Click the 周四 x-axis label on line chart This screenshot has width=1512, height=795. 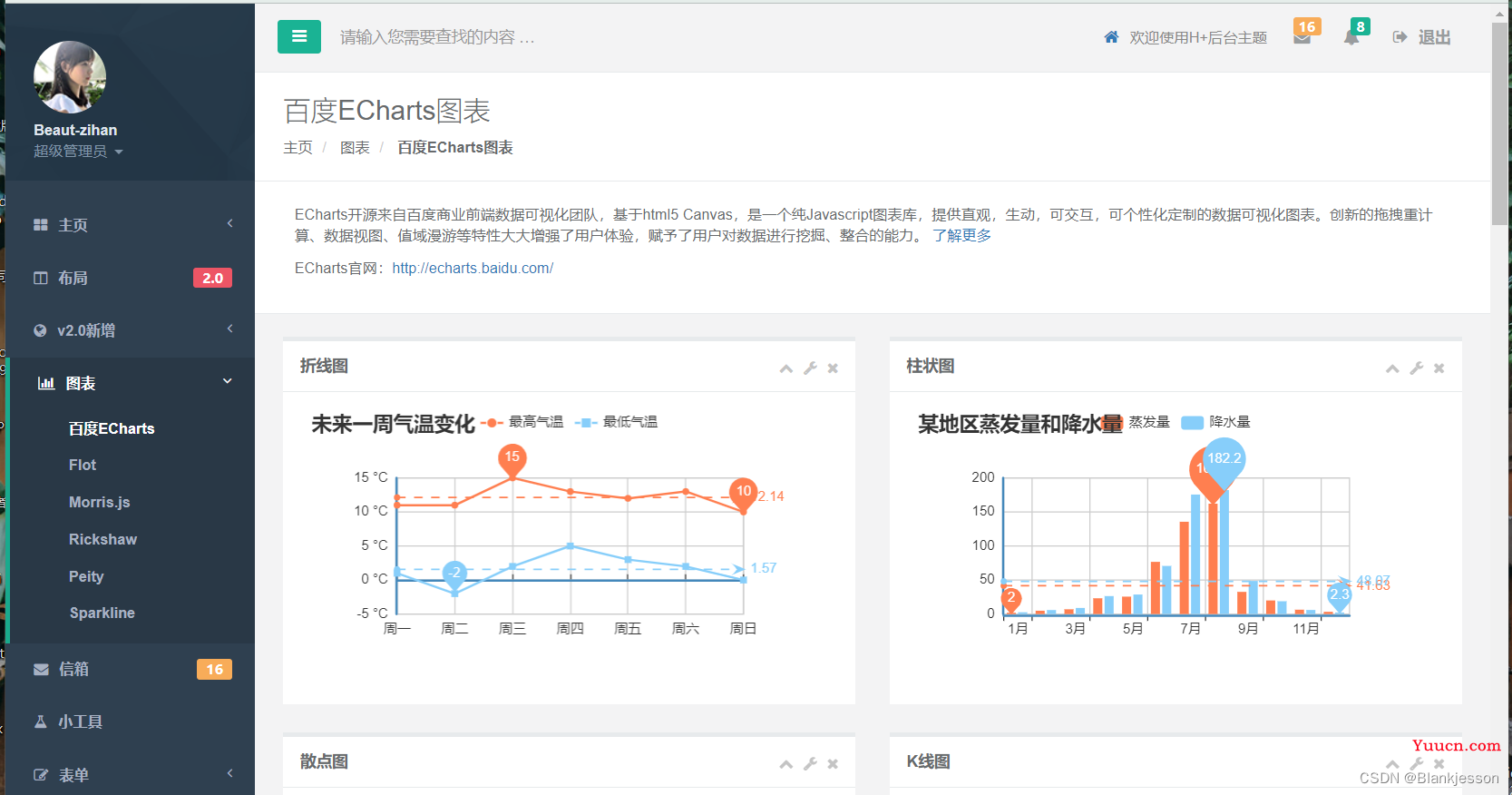click(570, 628)
